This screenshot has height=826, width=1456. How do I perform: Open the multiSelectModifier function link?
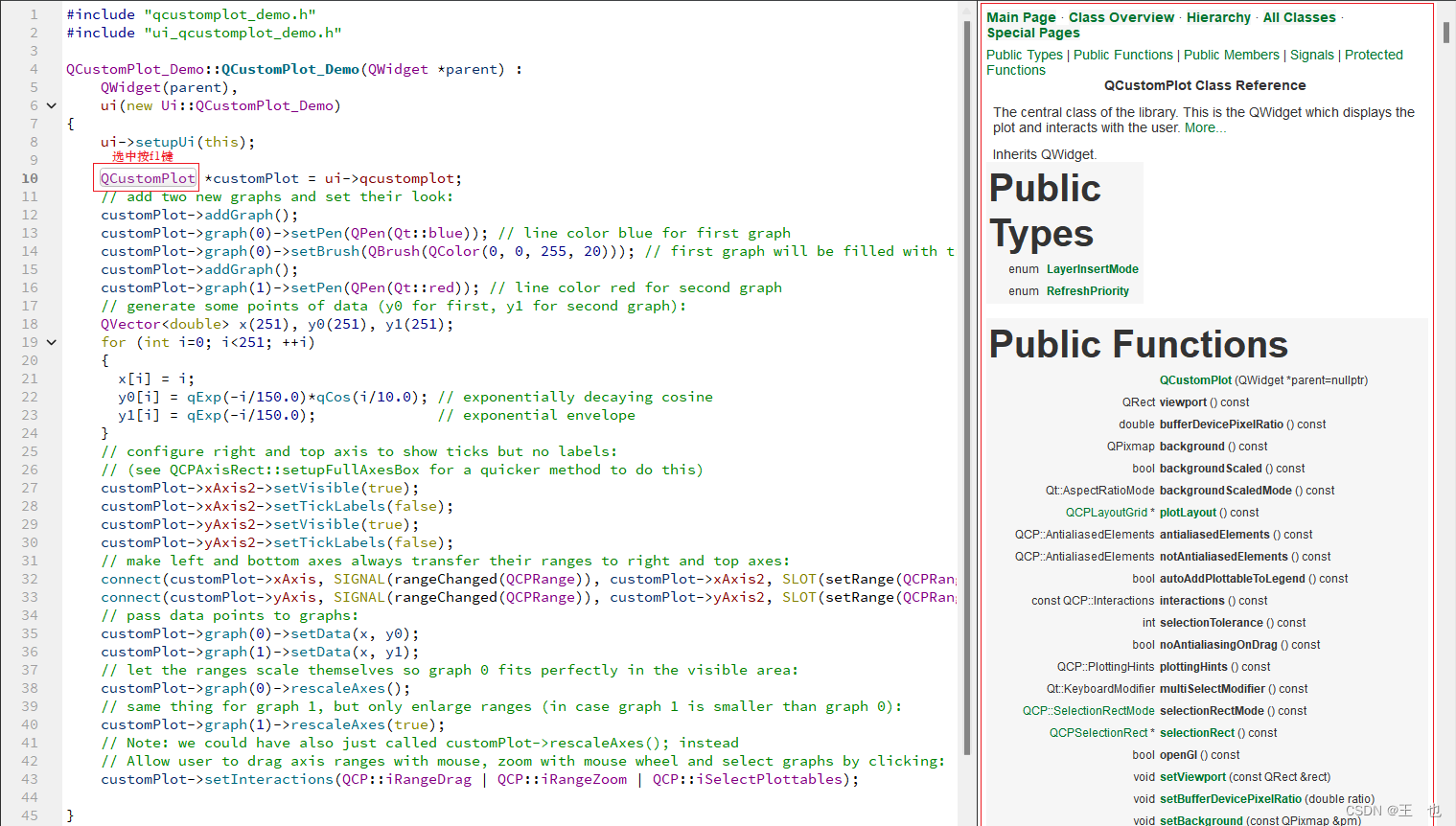click(x=1213, y=689)
